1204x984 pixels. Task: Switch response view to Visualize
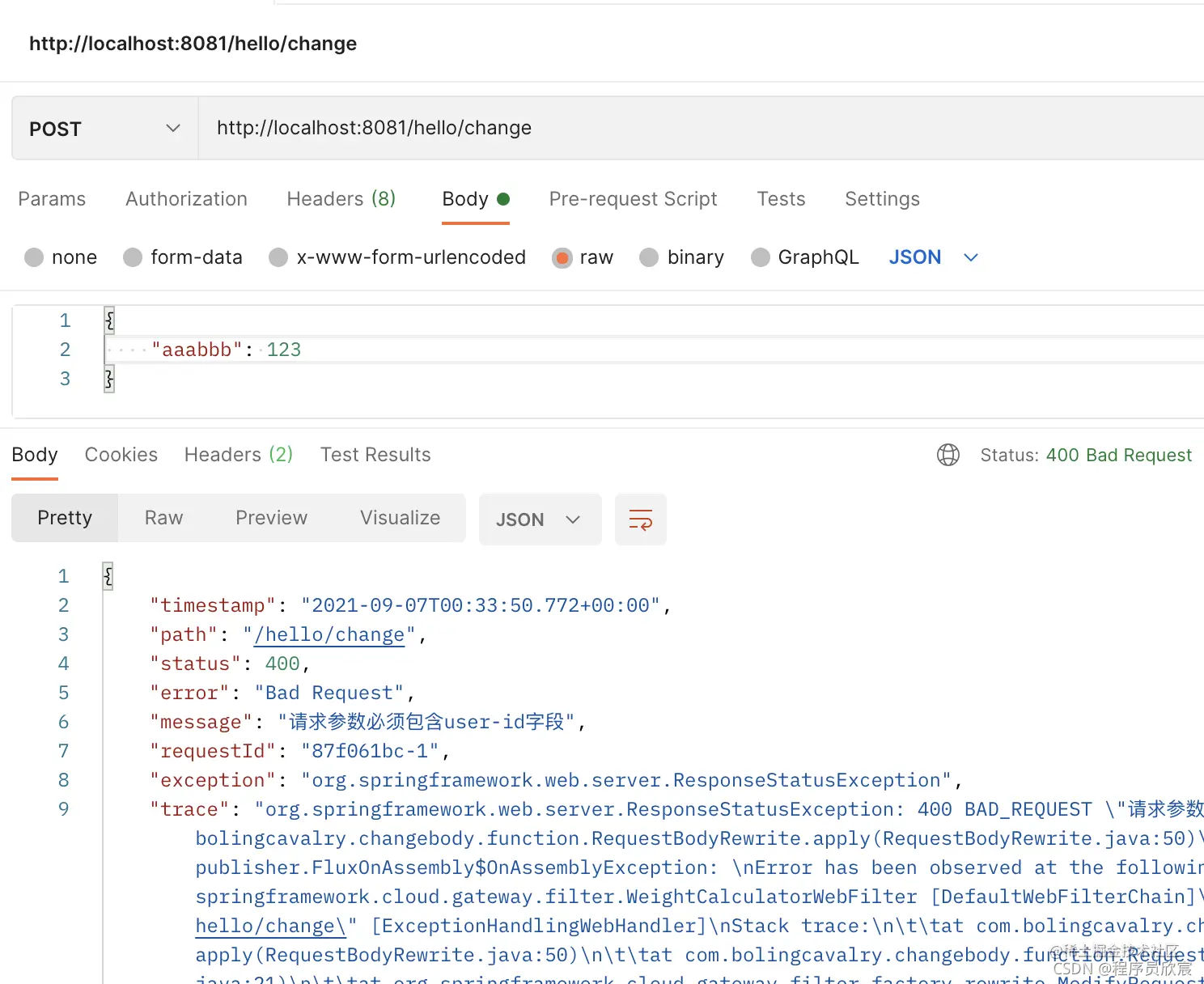coord(400,518)
